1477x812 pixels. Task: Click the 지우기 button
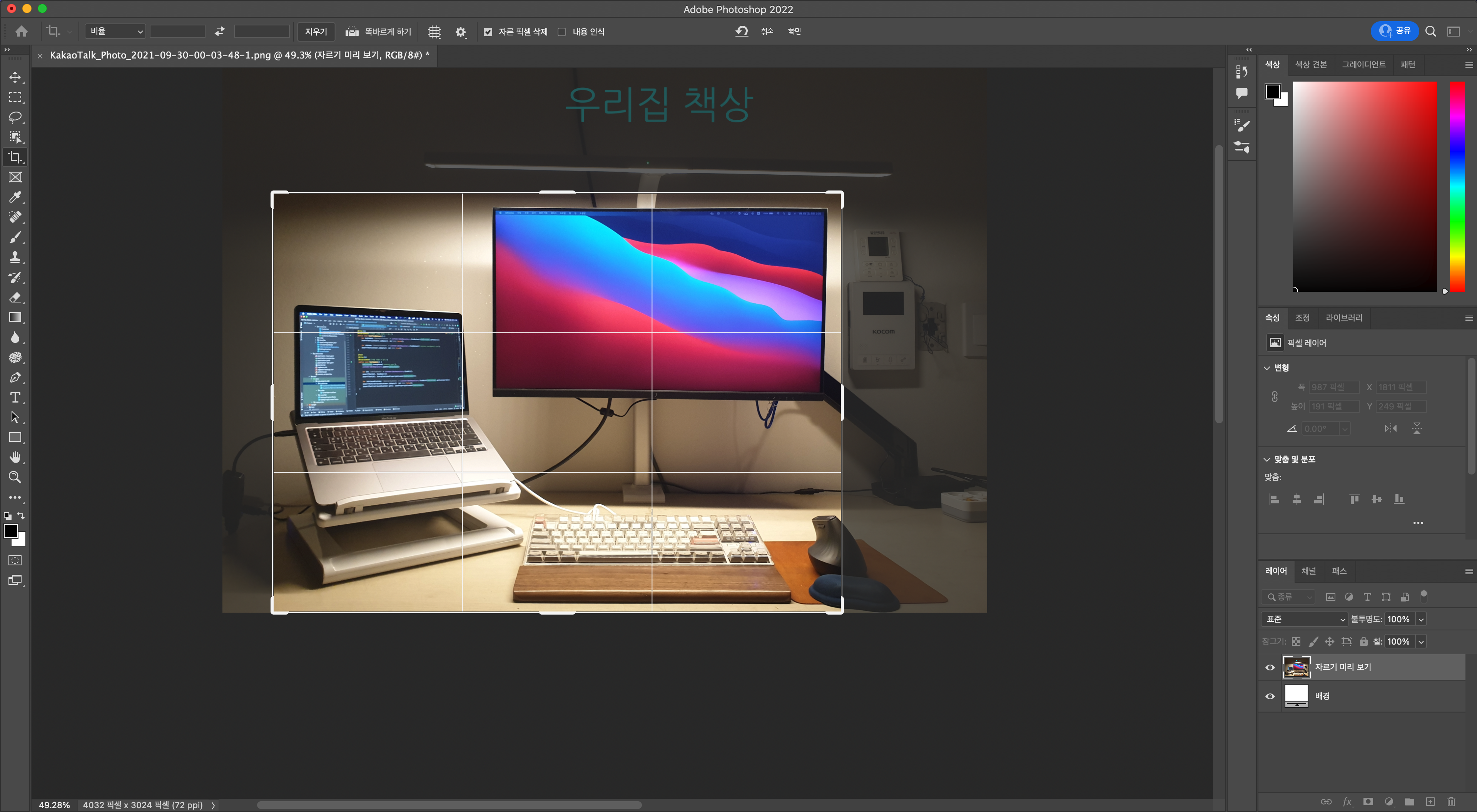(315, 32)
